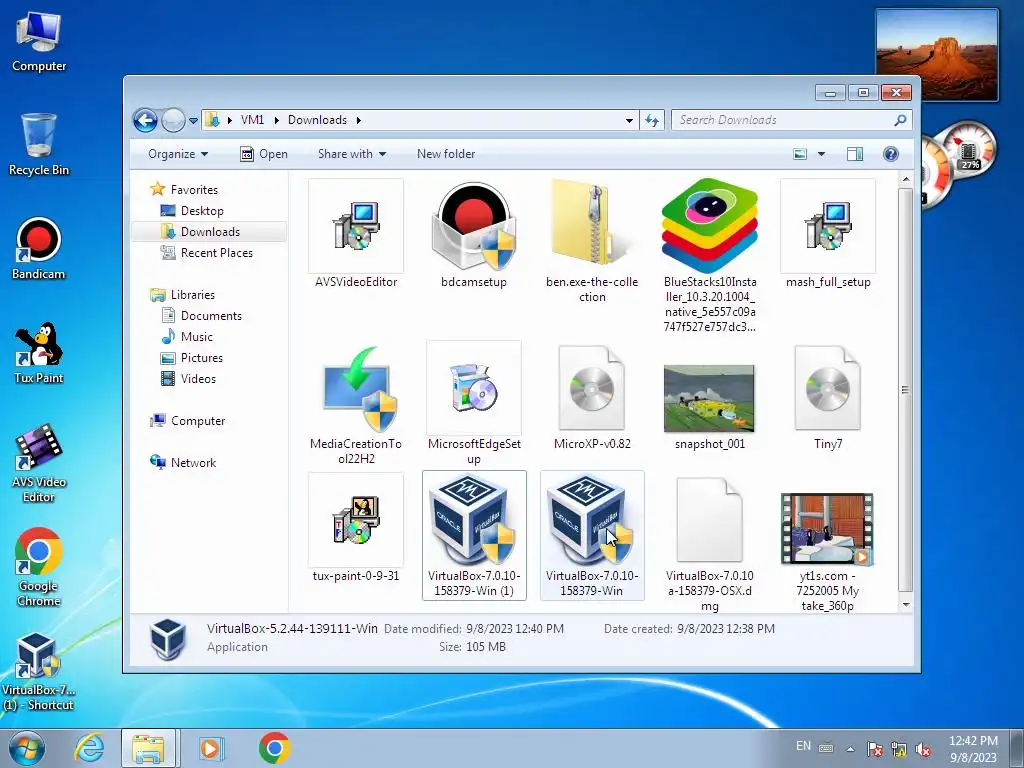The width and height of the screenshot is (1024, 768).
Task: Click the muted volume tray icon
Action: point(923,750)
